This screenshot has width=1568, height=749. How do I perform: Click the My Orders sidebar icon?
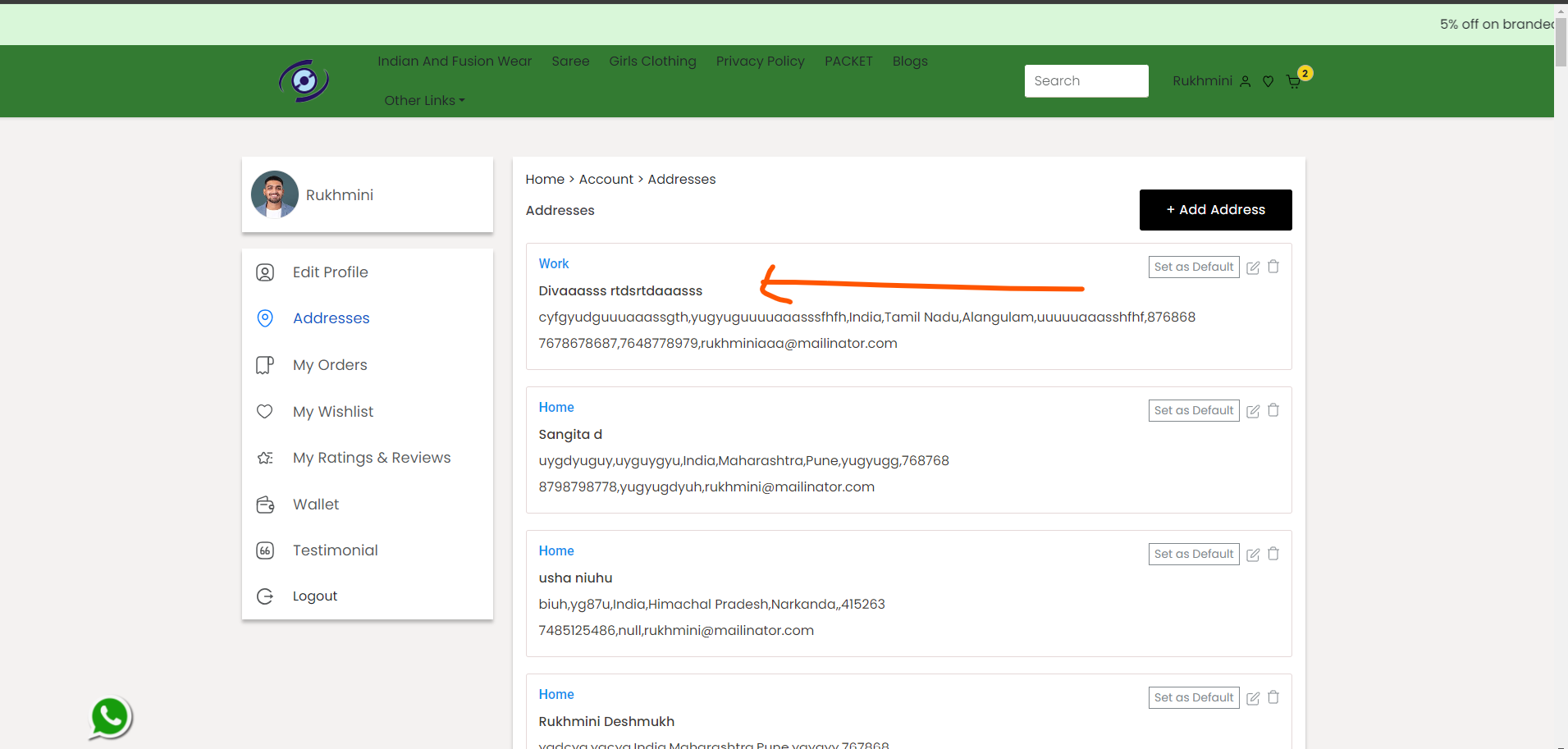point(265,365)
